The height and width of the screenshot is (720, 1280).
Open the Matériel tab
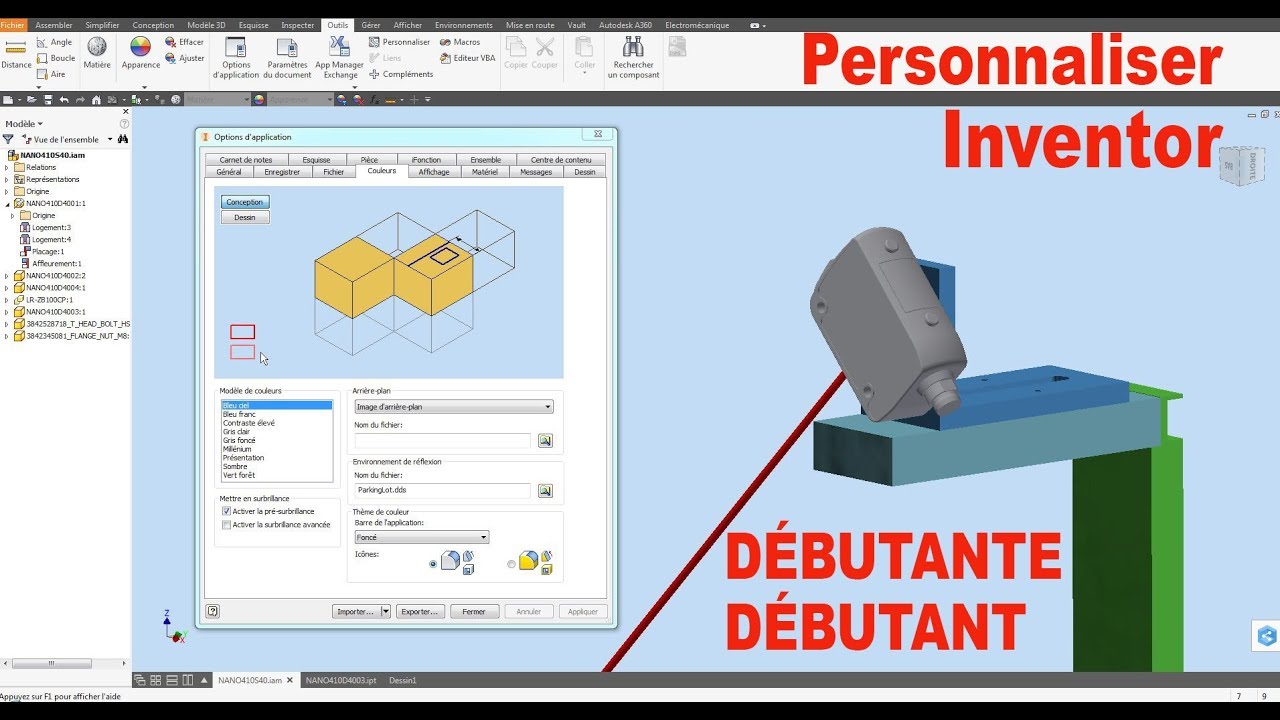click(485, 172)
